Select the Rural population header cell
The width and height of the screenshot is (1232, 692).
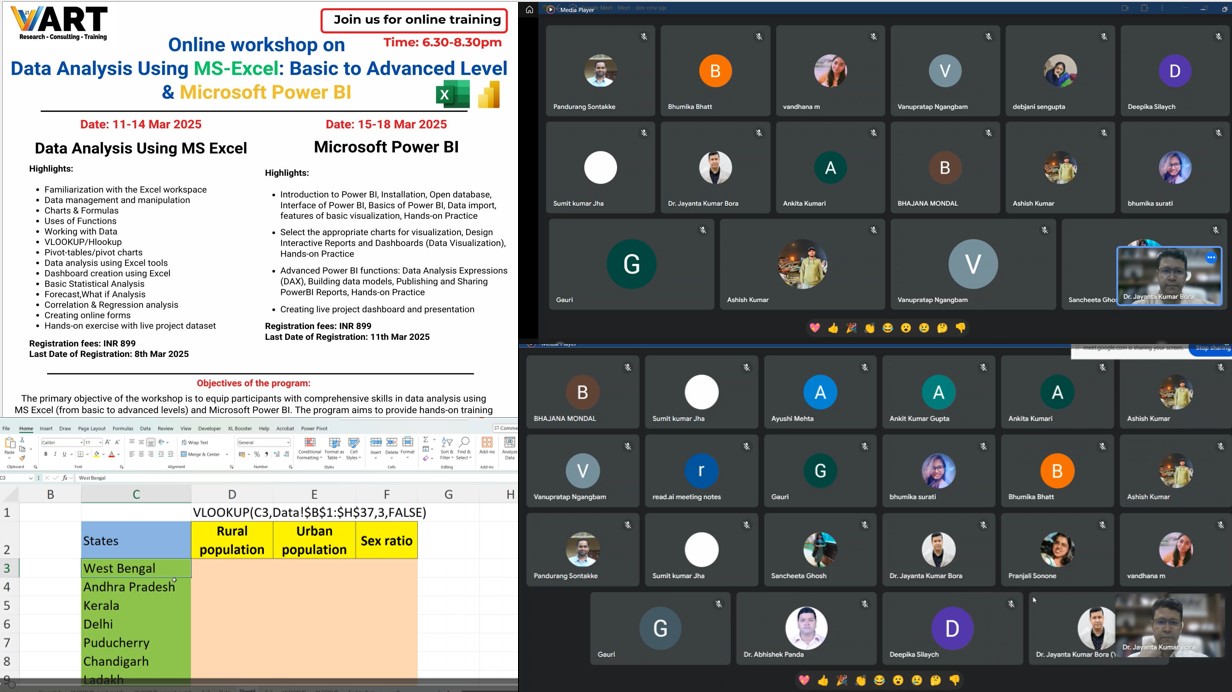(232, 540)
